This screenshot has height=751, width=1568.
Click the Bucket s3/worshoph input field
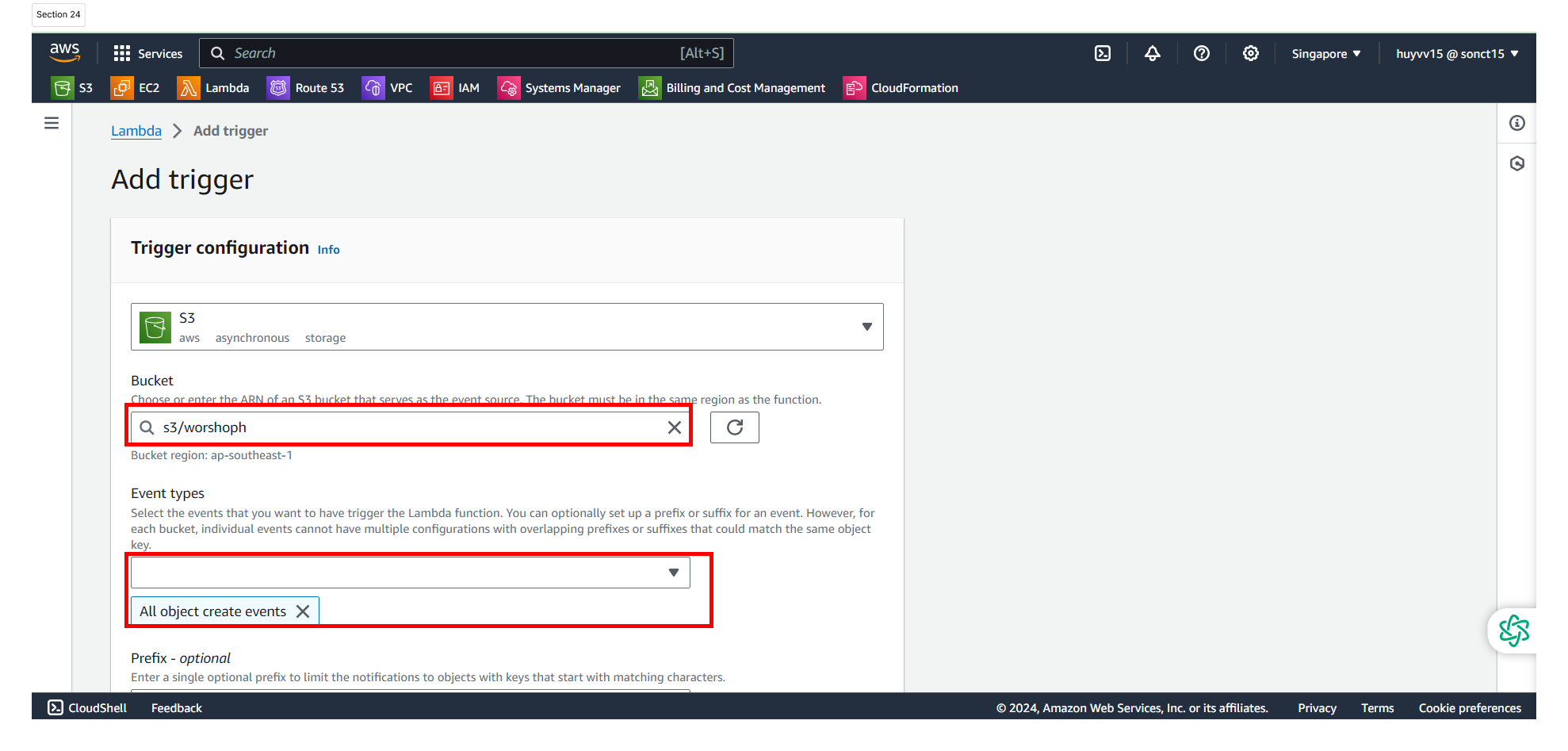[411, 427]
